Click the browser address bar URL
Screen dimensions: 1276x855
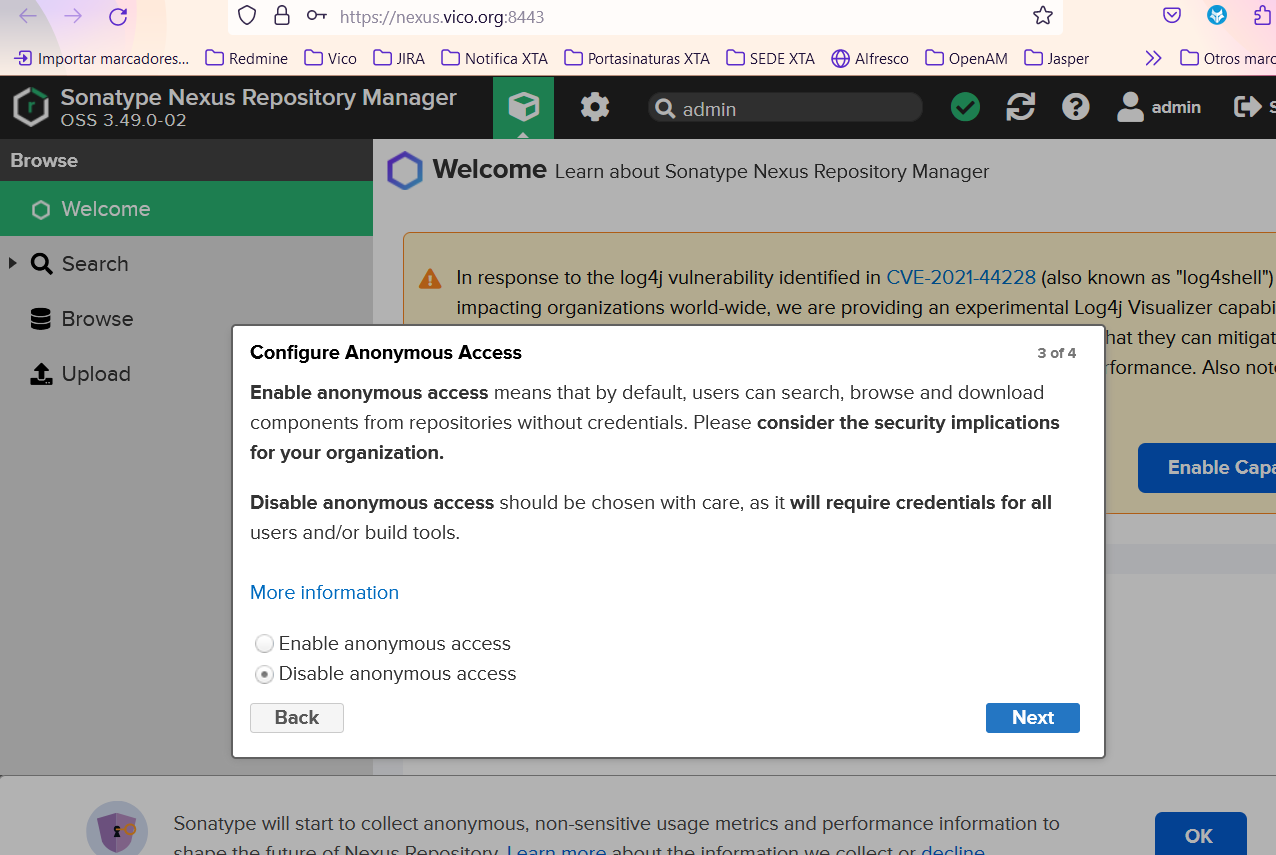442,17
